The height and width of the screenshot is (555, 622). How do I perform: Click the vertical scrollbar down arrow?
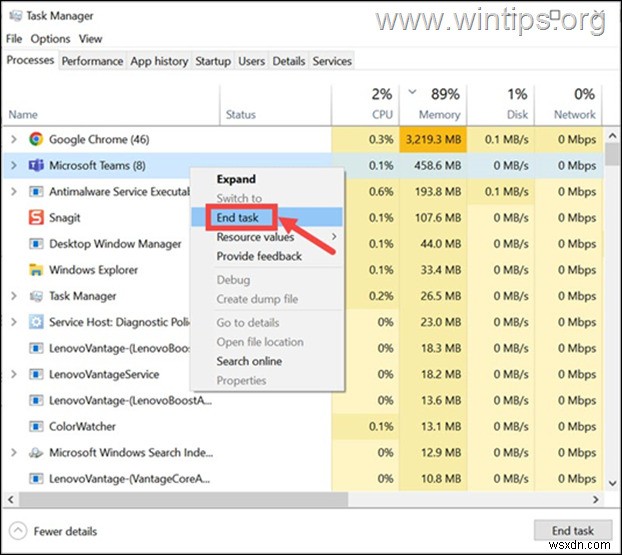point(612,484)
